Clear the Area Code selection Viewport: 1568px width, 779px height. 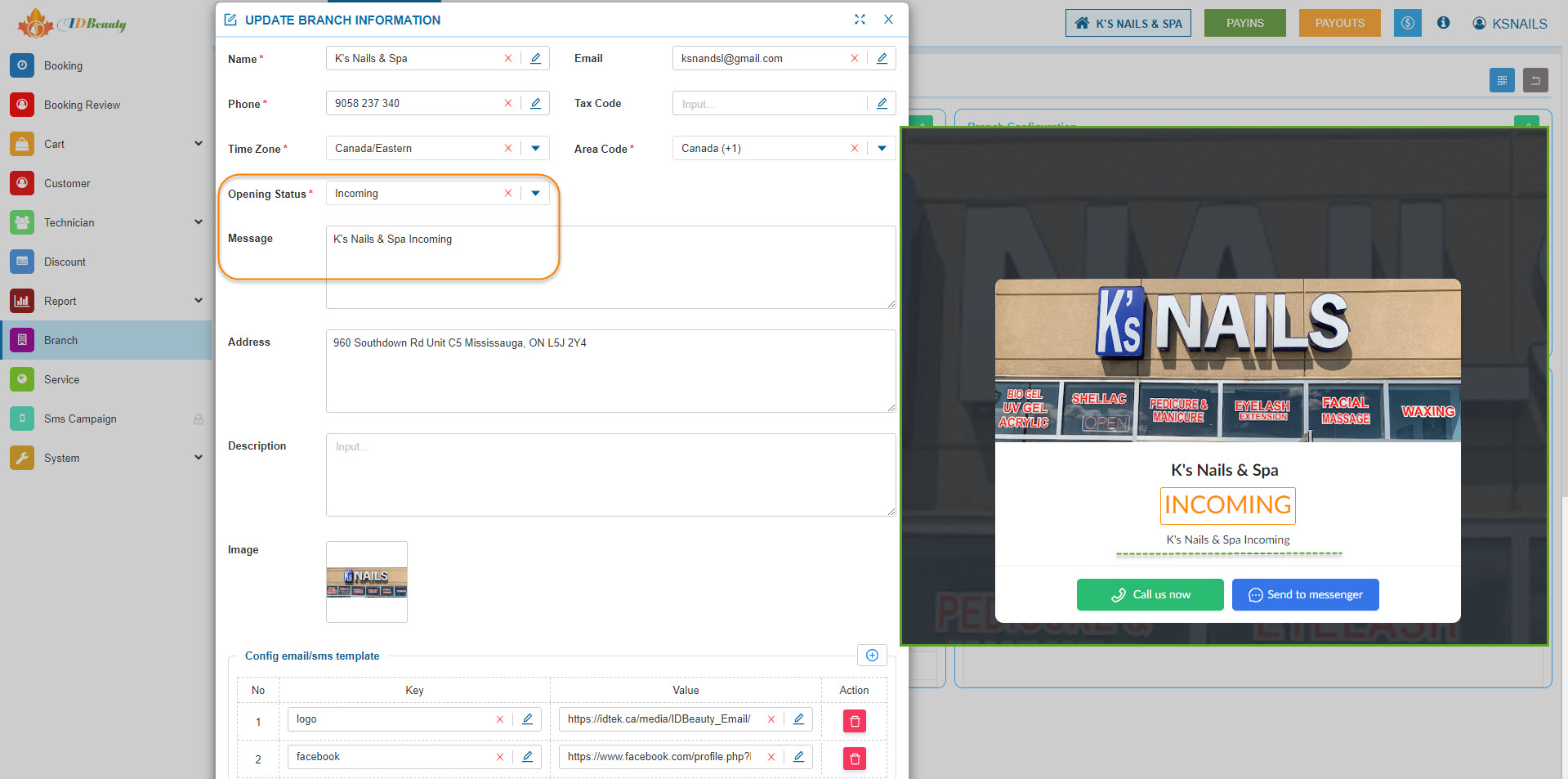pos(855,148)
